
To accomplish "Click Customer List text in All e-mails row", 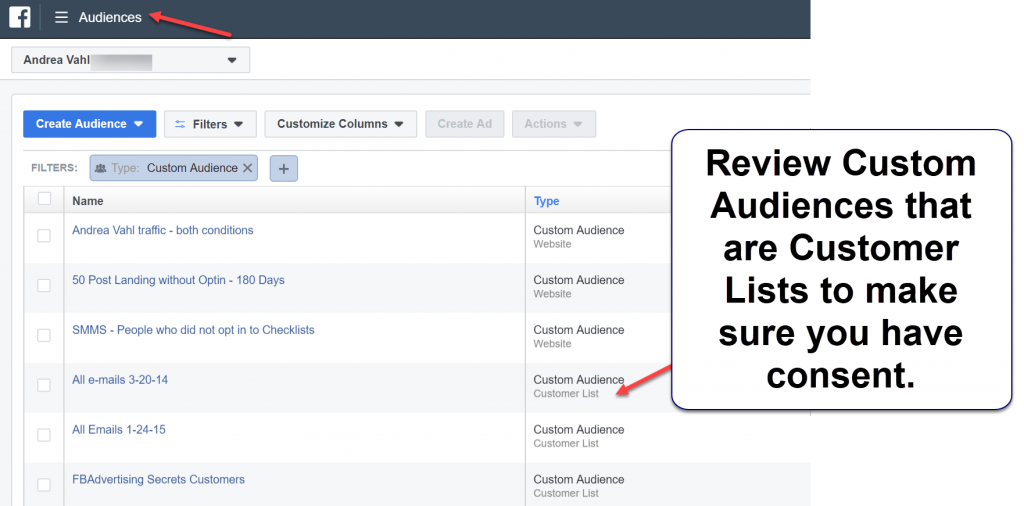I will (566, 394).
